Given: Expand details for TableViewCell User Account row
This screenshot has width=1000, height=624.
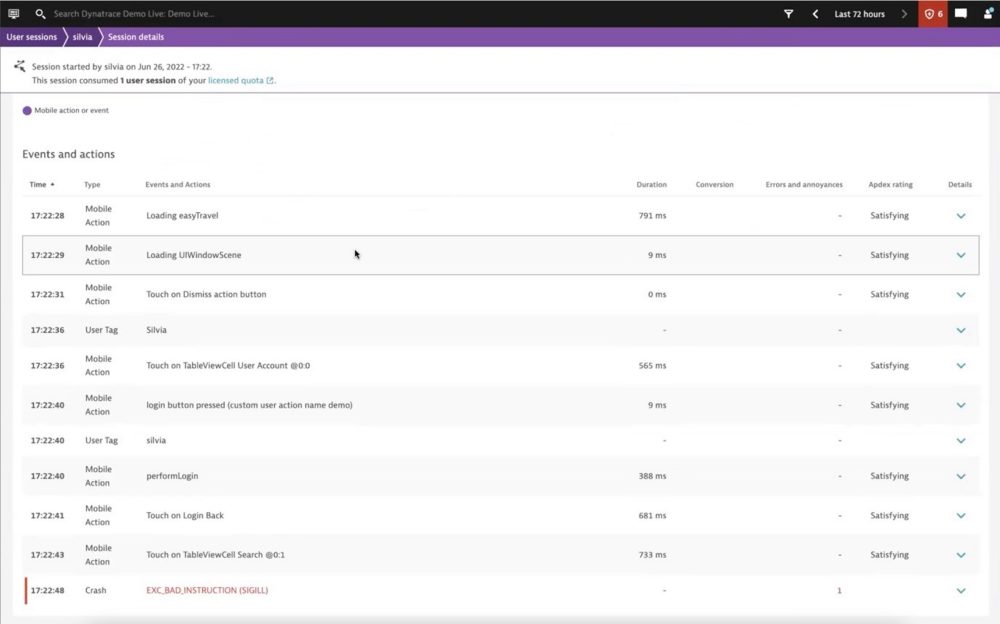Looking at the screenshot, I should [960, 366].
